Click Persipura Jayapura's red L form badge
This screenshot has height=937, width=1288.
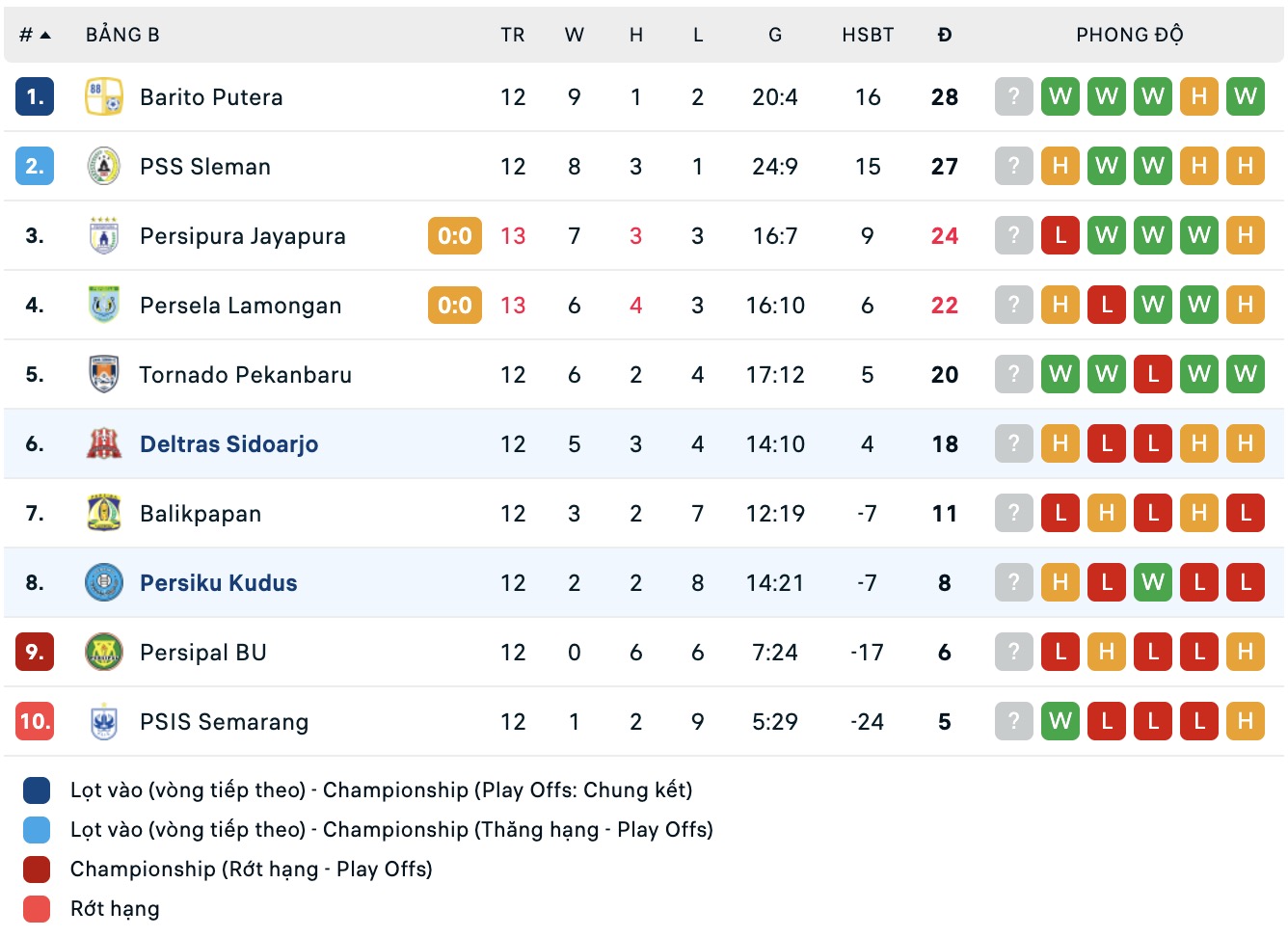coord(1060,236)
